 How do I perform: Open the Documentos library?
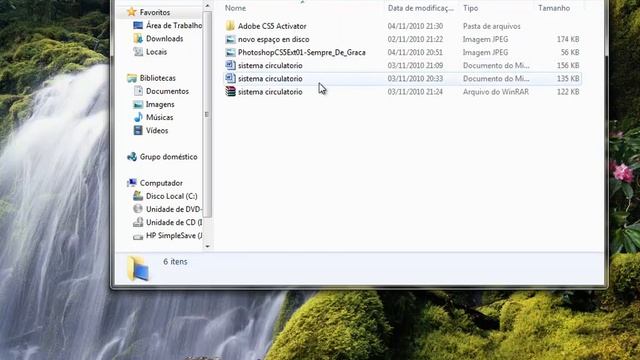point(167,91)
